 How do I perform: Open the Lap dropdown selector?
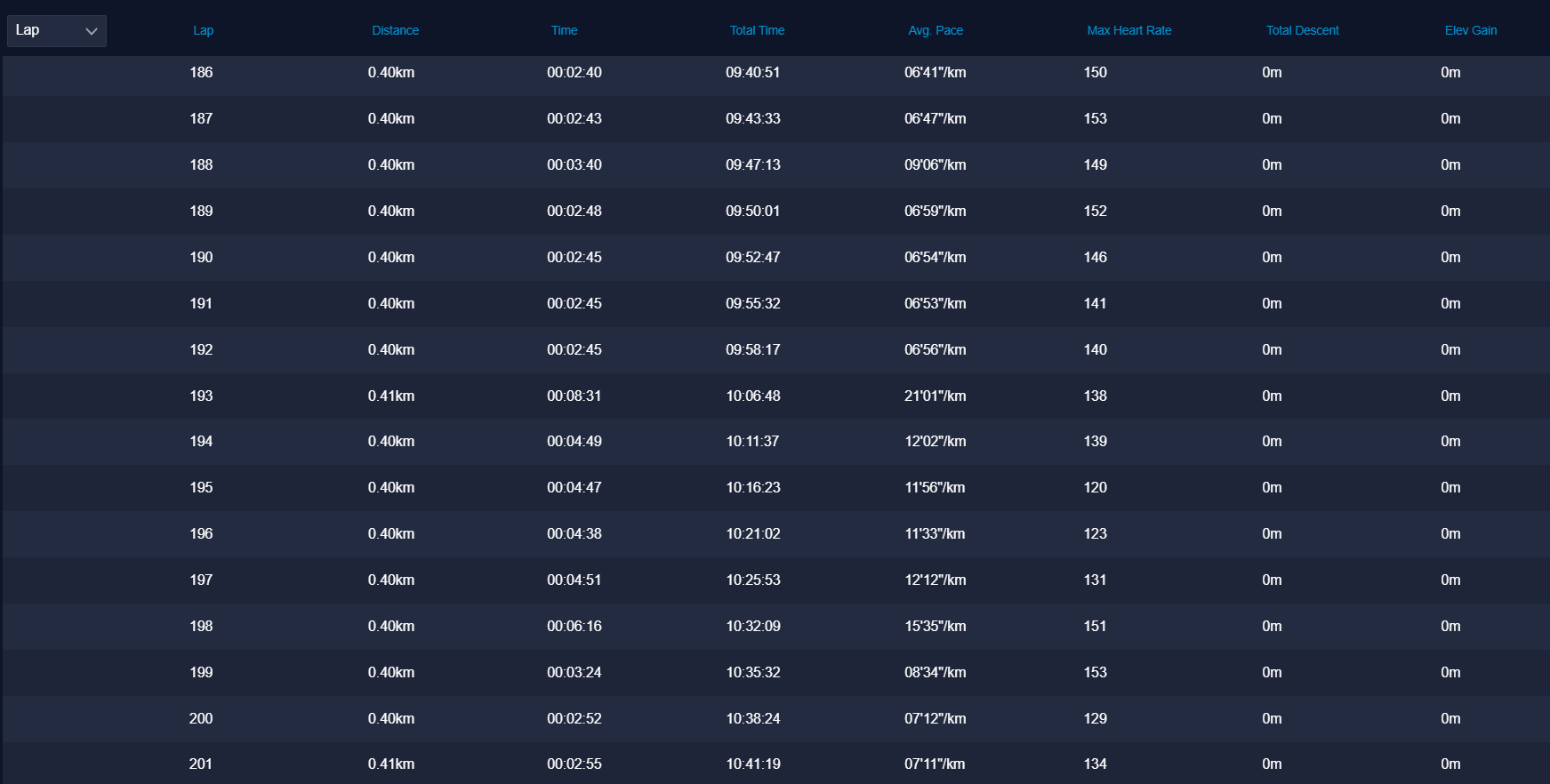(56, 30)
